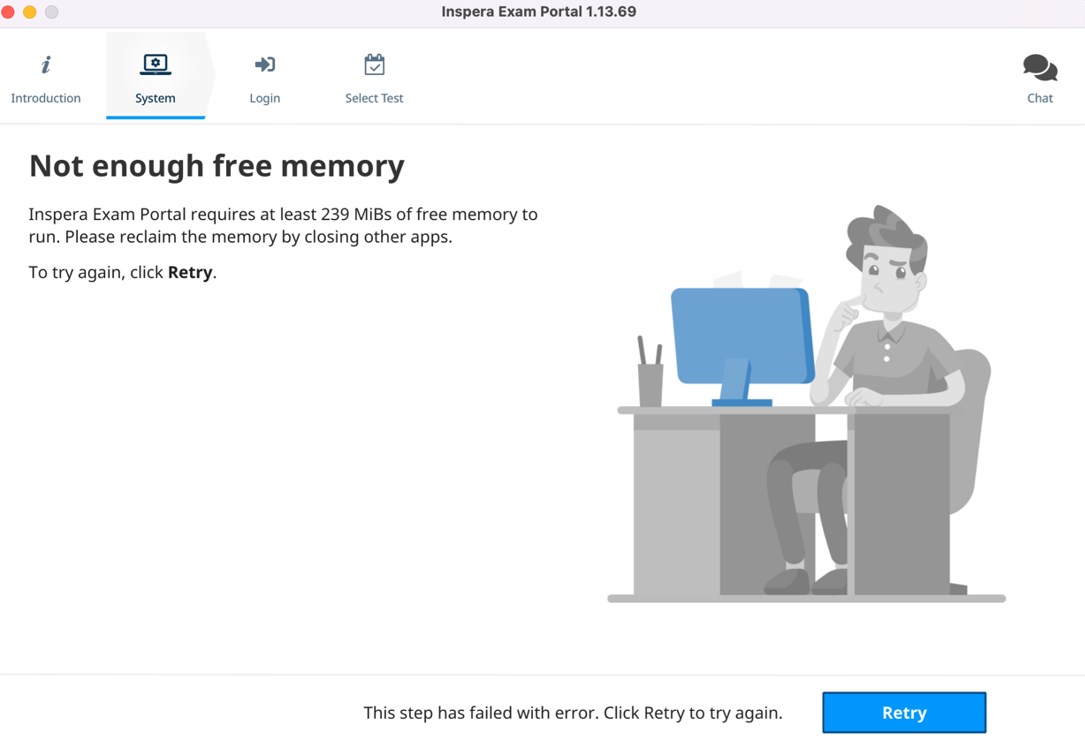Select the System laptop gear icon
The image size is (1085, 745).
pos(155,64)
